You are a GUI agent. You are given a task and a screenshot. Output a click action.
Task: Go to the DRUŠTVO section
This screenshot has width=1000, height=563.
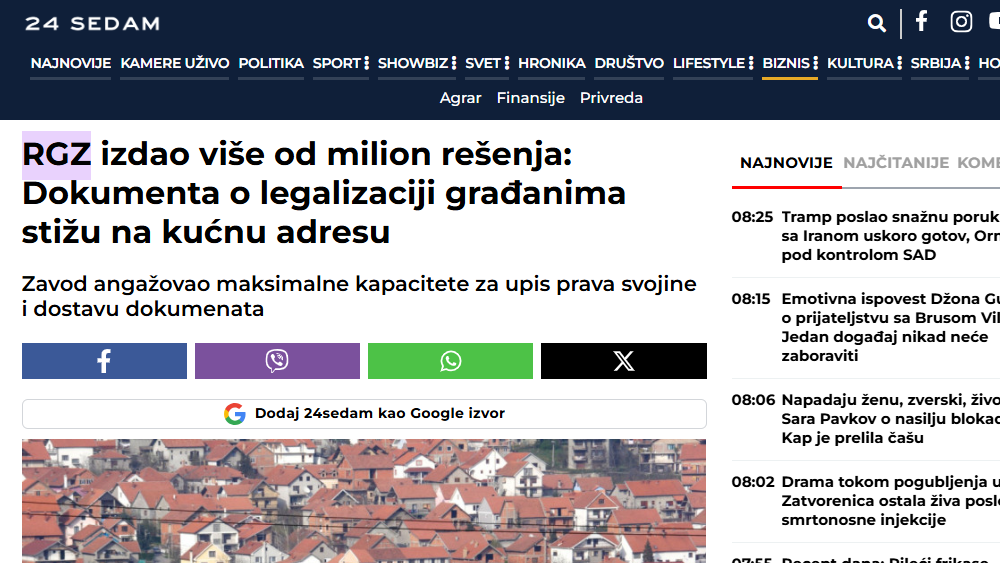(629, 63)
